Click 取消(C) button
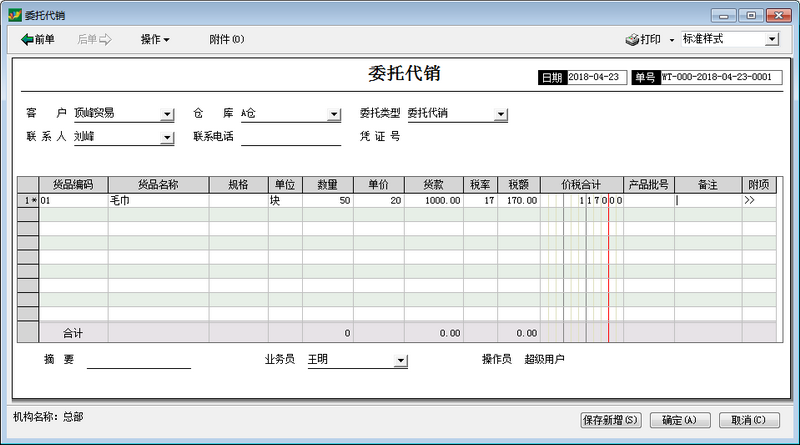The width and height of the screenshot is (800, 445). click(x=749, y=420)
